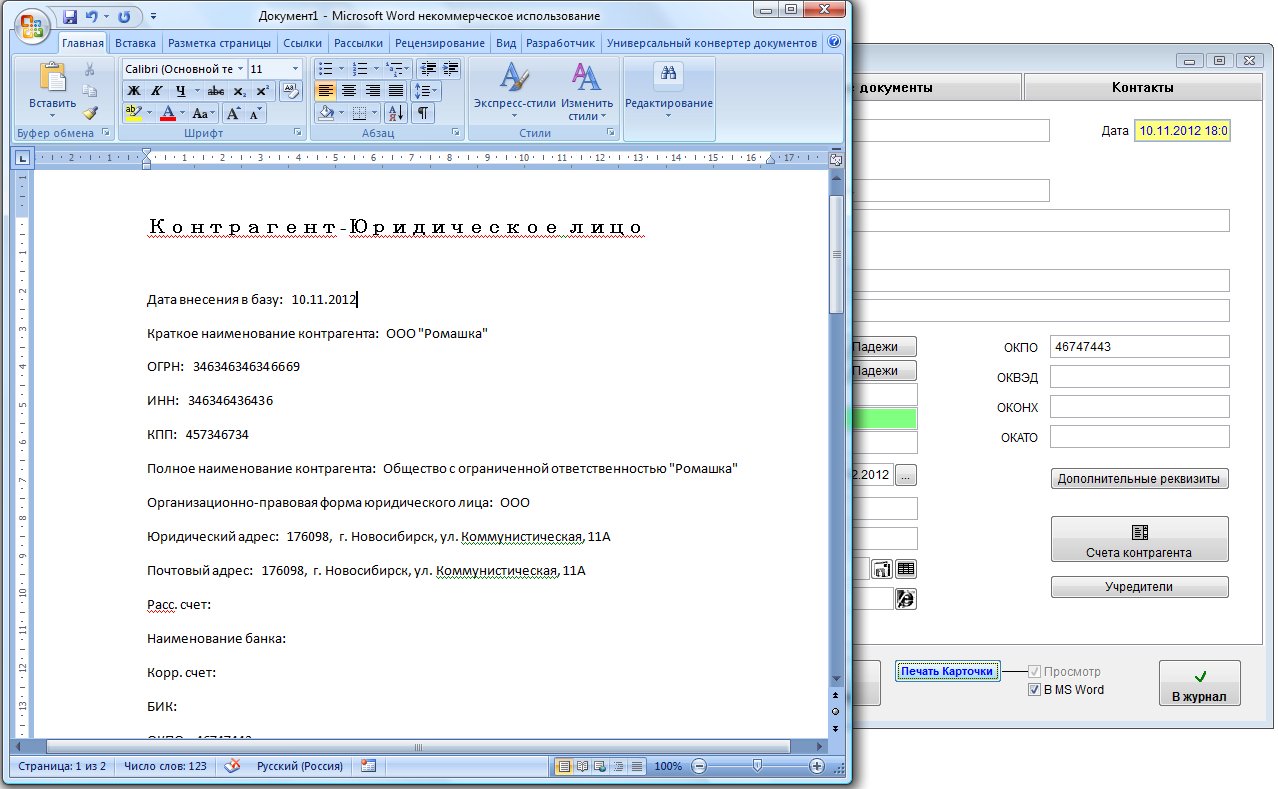Screen dimensions: 1278x789
Task: Click the 'Дата' field in background window
Action: click(x=1182, y=131)
